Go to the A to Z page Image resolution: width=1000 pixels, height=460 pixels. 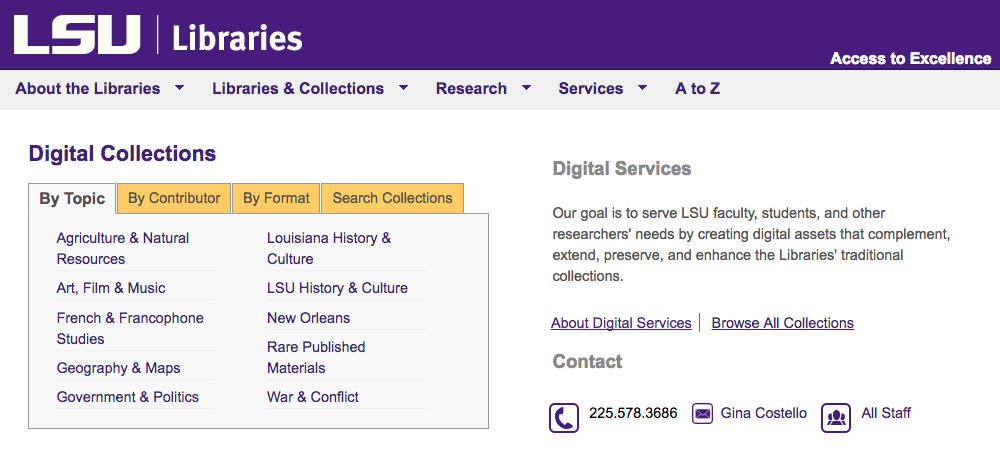[x=697, y=88]
